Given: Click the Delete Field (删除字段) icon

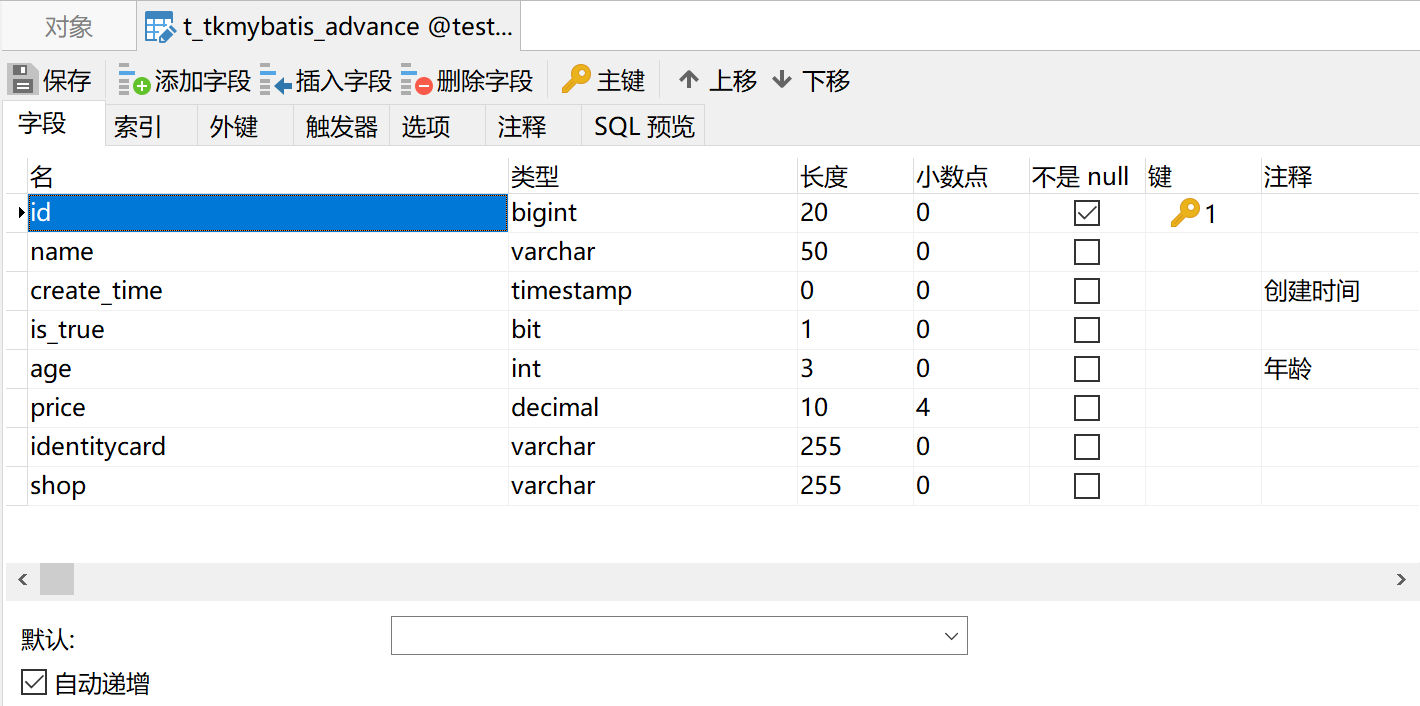Looking at the screenshot, I should pos(416,80).
